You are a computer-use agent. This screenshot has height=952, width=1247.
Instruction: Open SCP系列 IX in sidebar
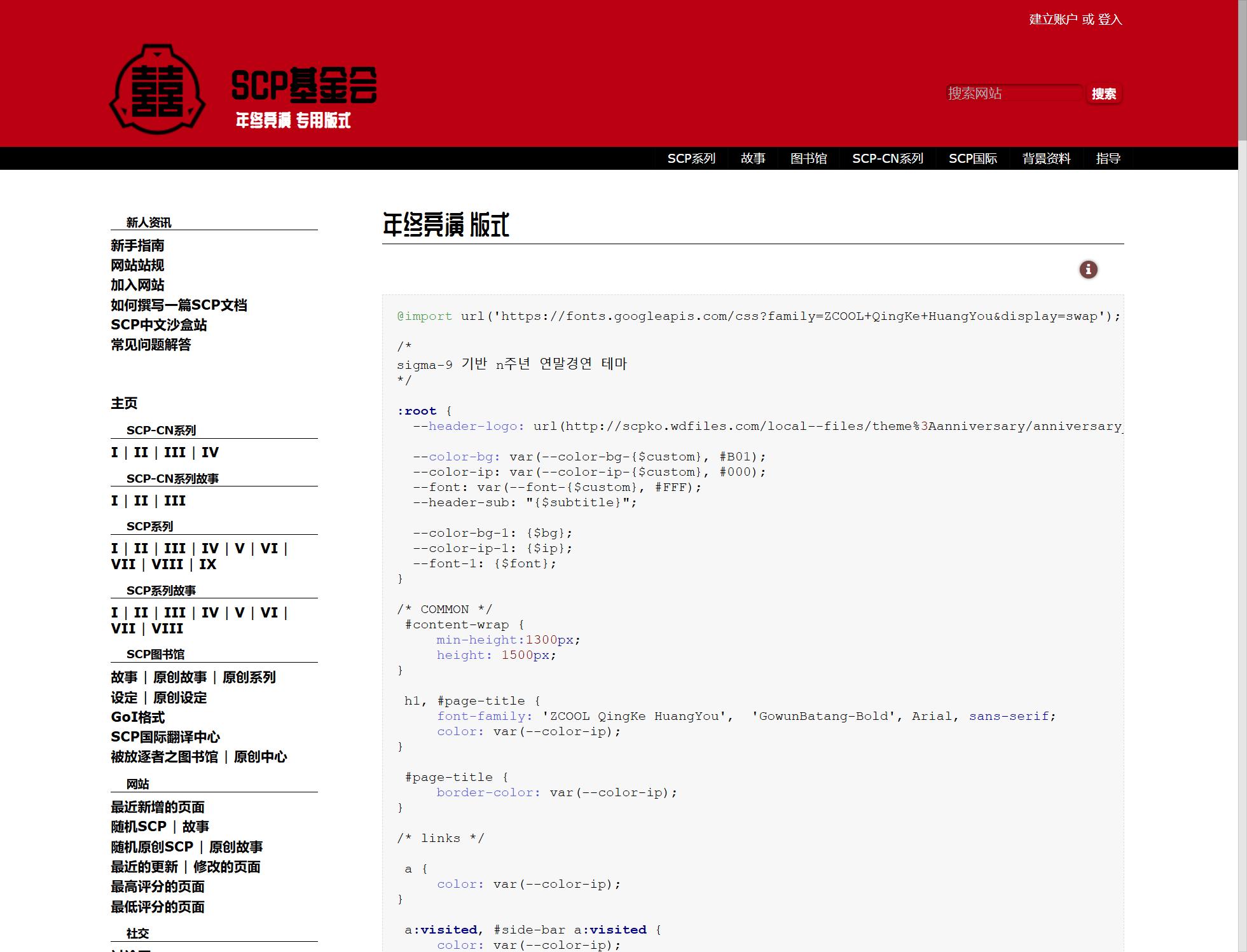207,565
